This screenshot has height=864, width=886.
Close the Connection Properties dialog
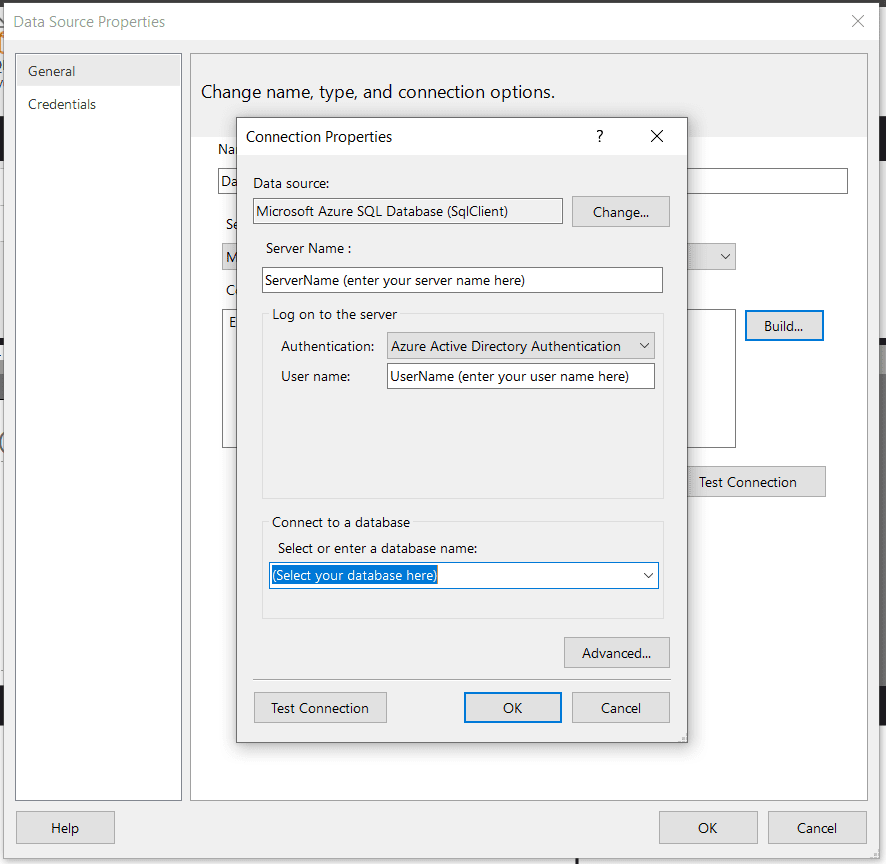tap(657, 136)
